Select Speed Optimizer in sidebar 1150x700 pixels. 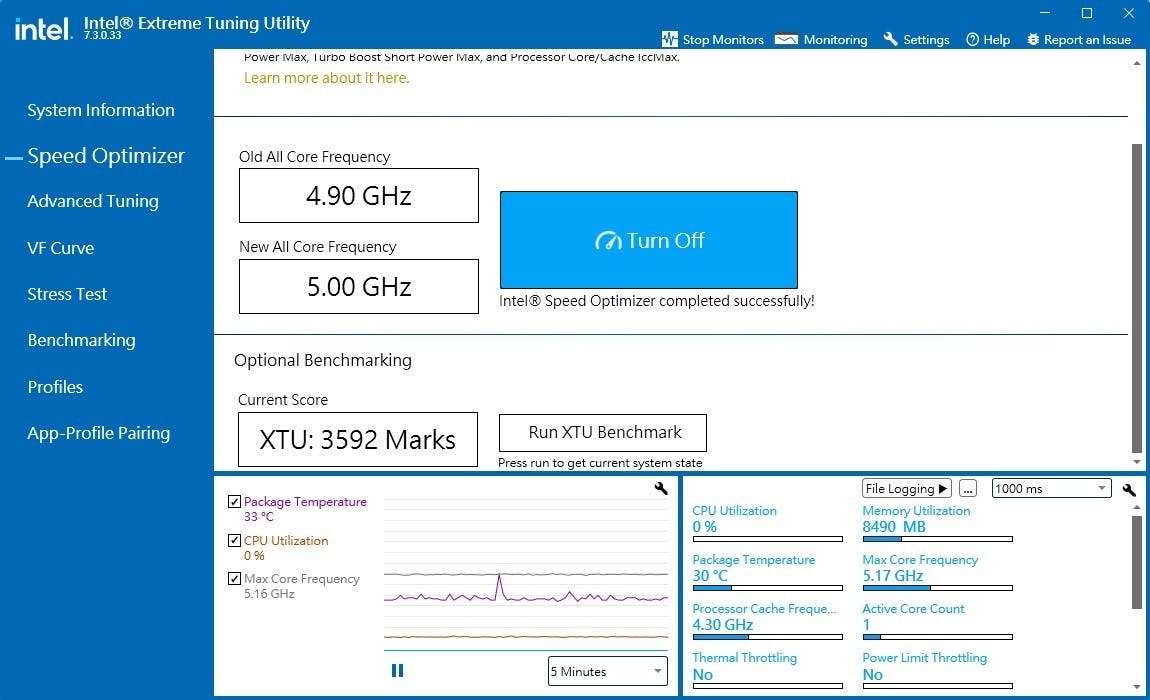tap(106, 156)
